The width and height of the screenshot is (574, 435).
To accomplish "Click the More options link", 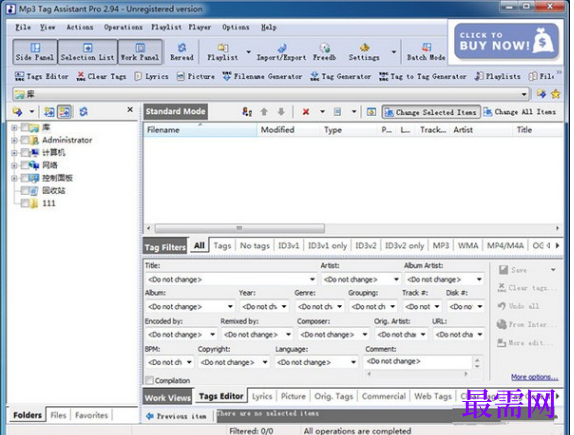I will click(534, 377).
